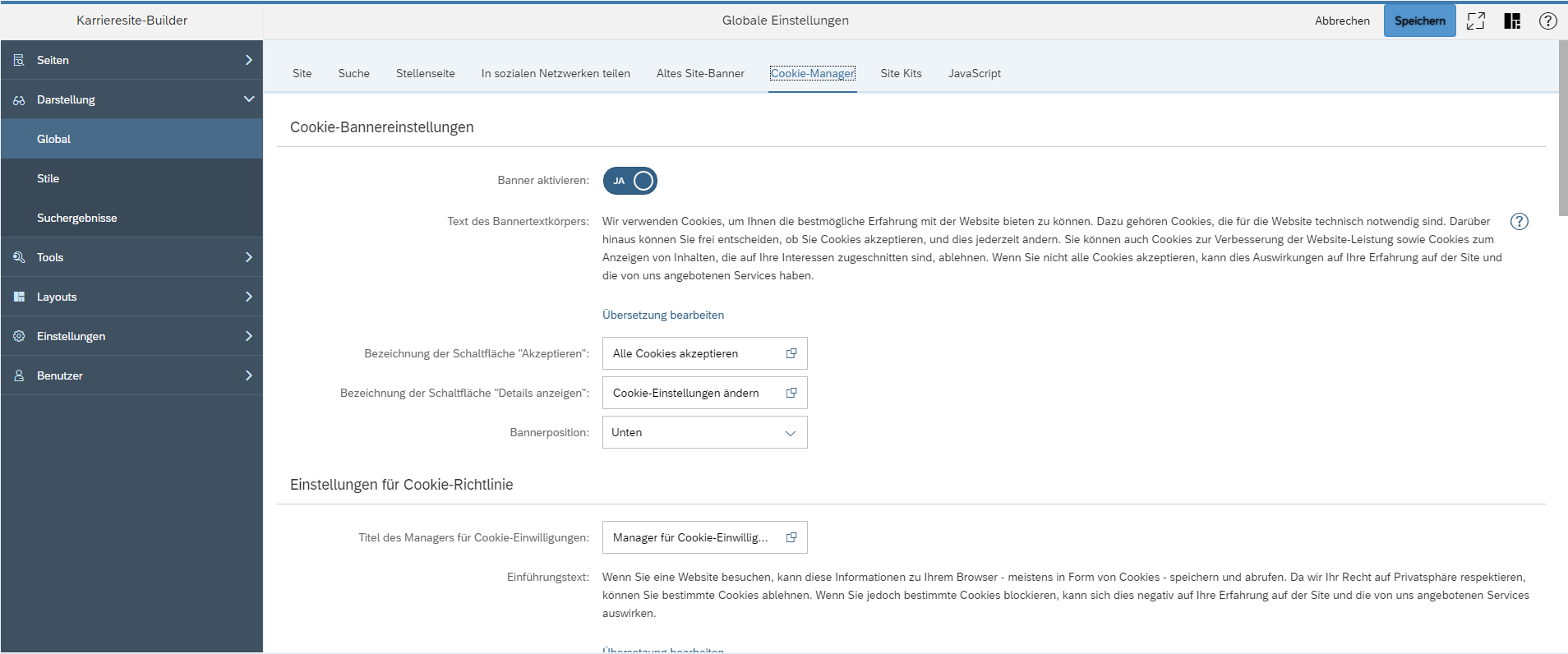Image resolution: width=1568 pixels, height=654 pixels.
Task: Select Suchergebnisse in the sidebar
Action: [x=131, y=218]
